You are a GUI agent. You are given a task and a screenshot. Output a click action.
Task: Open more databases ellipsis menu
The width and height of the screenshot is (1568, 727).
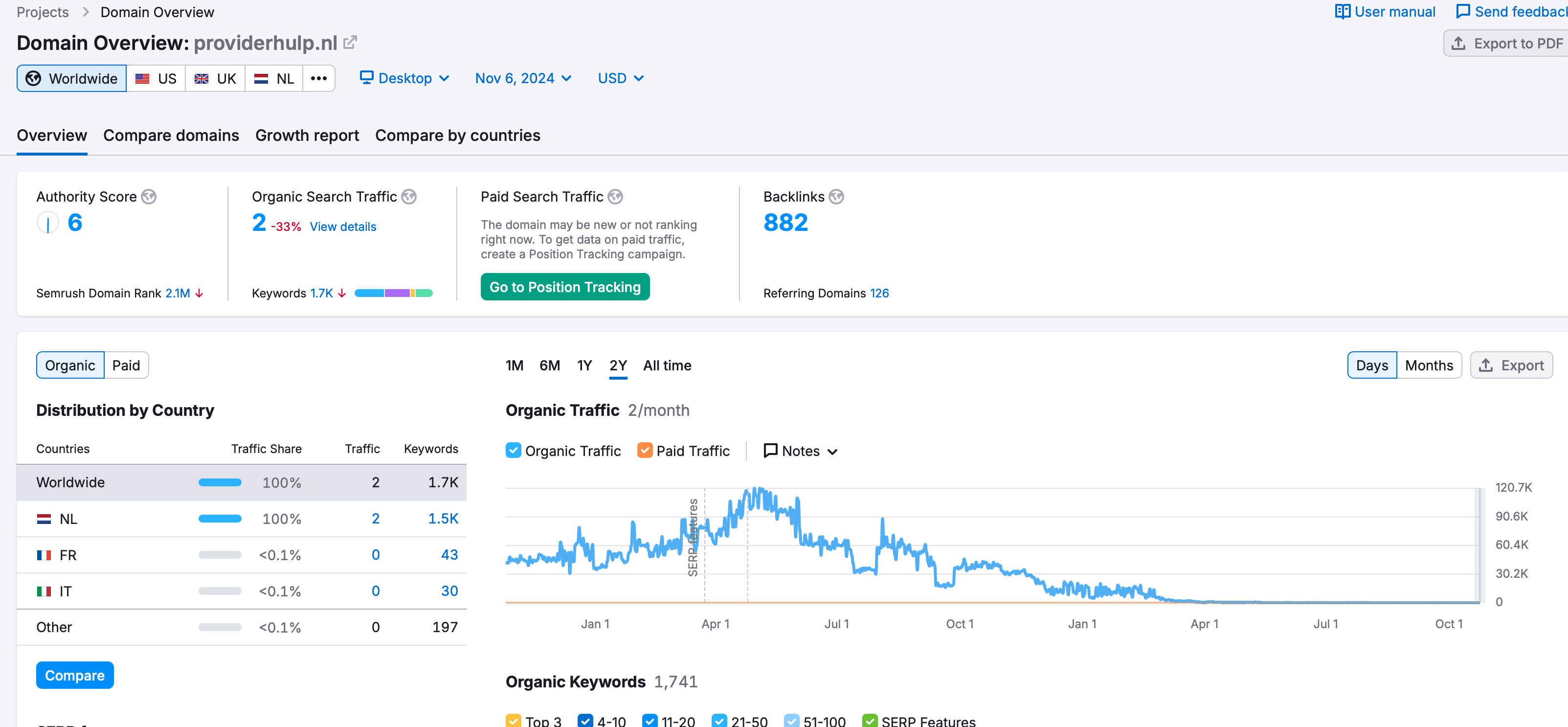click(319, 79)
